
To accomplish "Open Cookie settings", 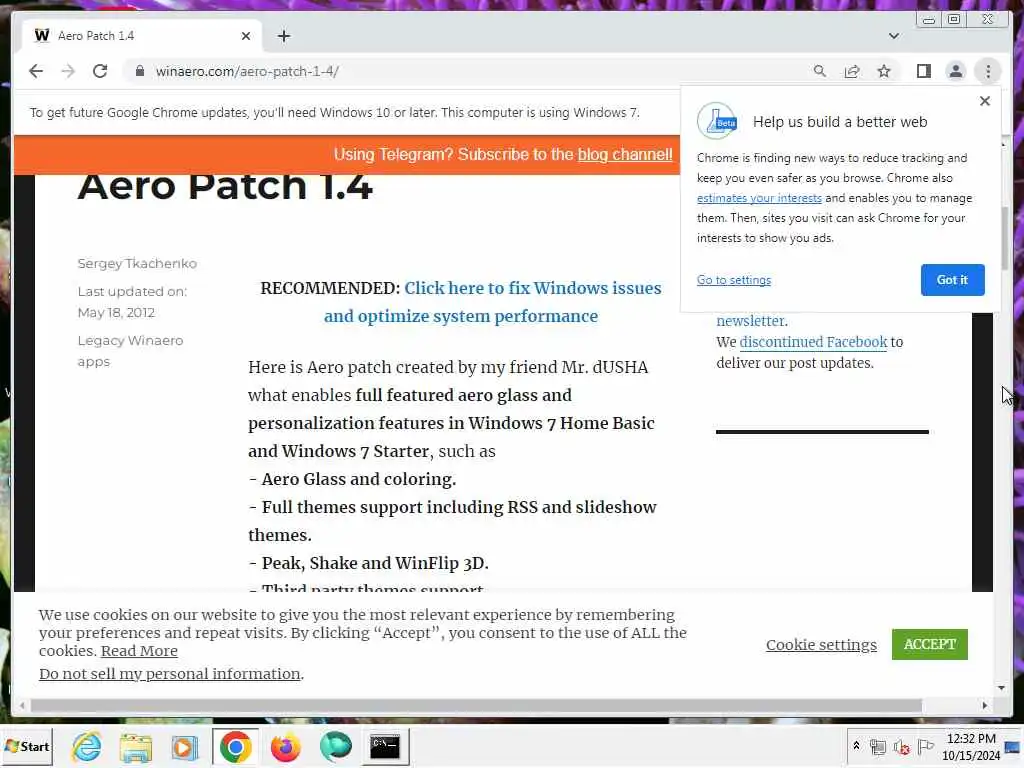I will pyautogui.click(x=821, y=645).
